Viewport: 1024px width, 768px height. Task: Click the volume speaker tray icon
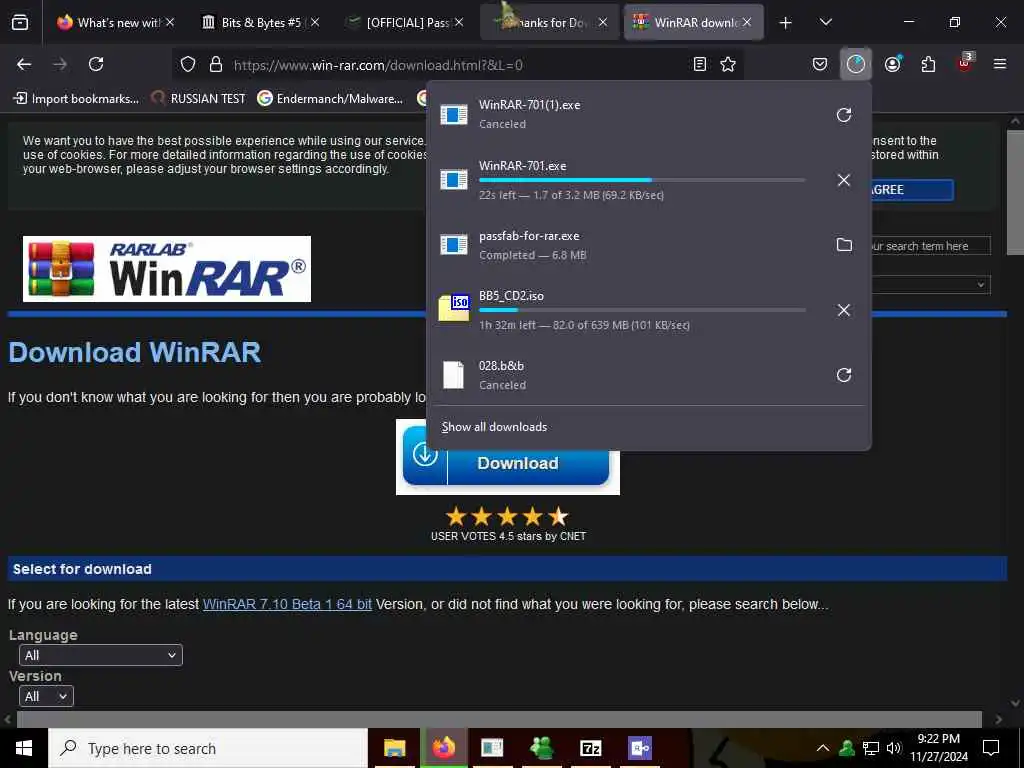(x=894, y=748)
